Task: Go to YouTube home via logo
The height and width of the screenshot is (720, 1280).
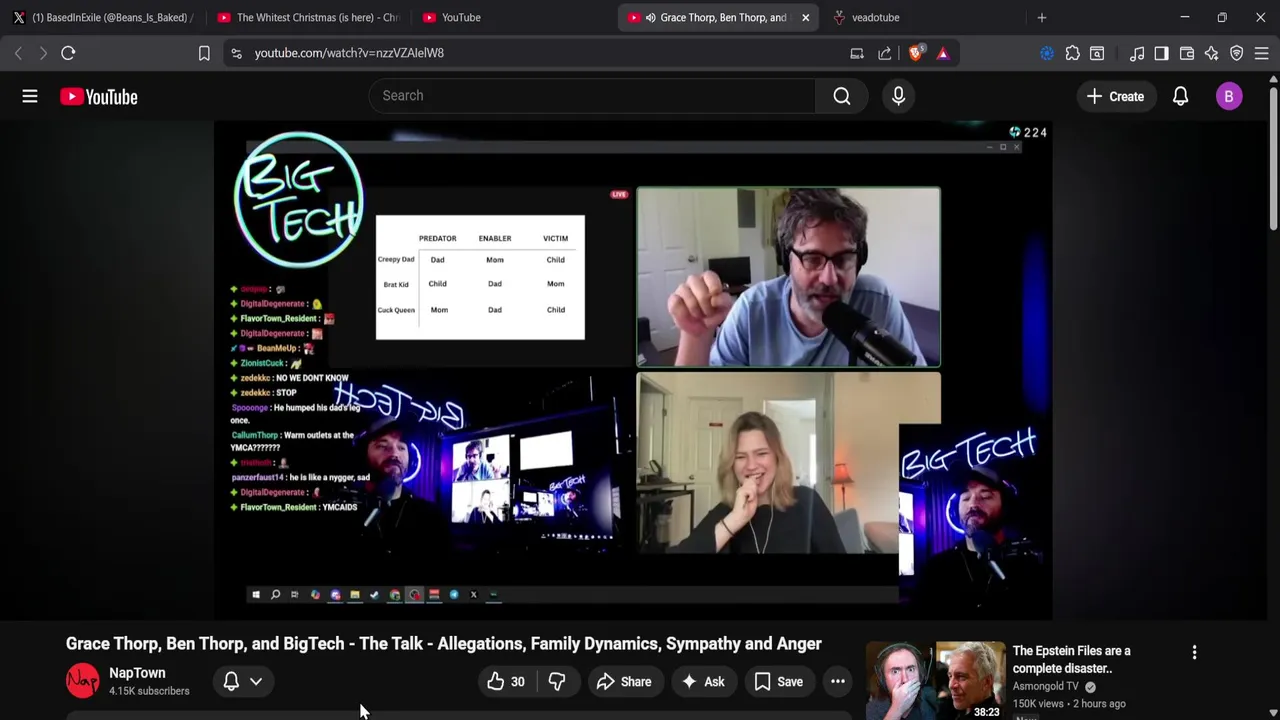Action: tap(99, 97)
